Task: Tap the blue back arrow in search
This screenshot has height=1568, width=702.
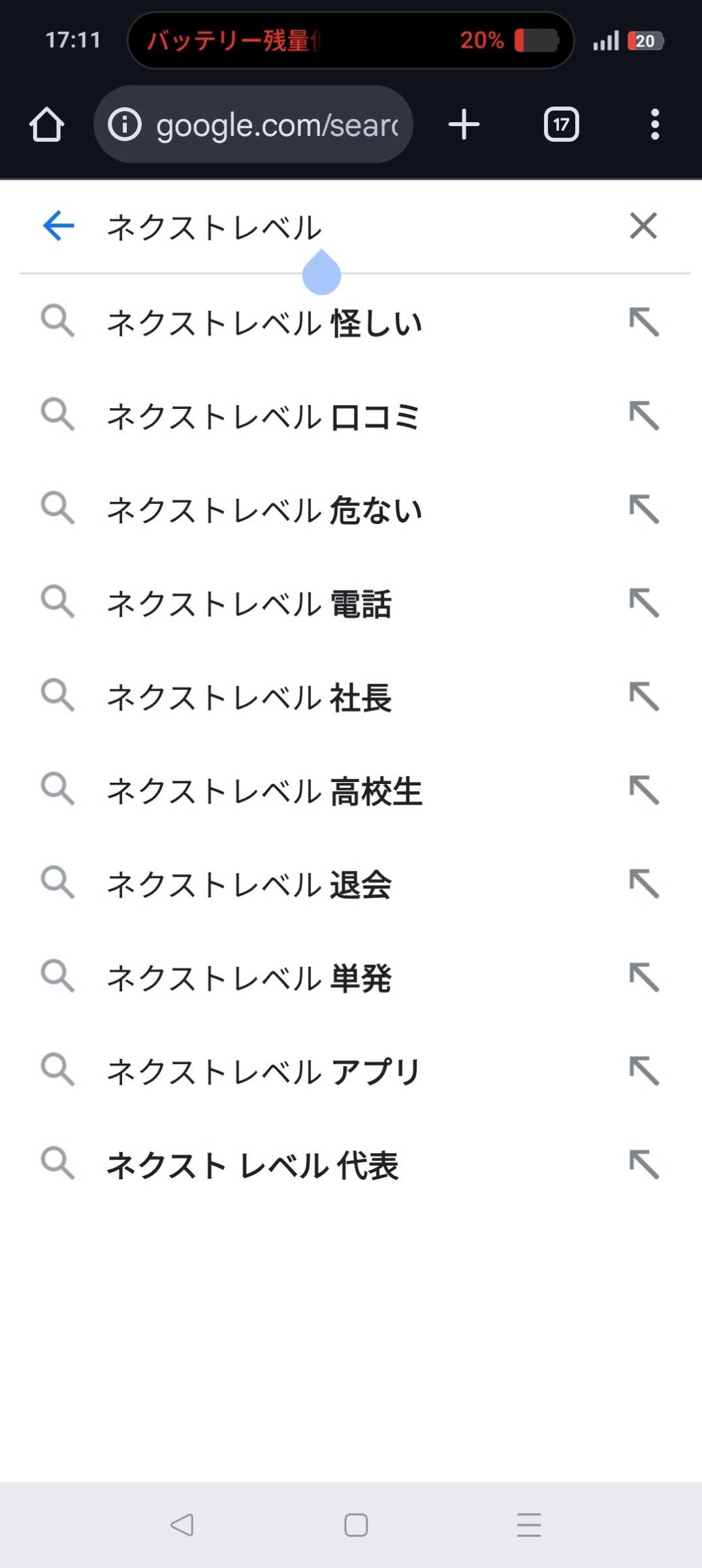Action: (58, 226)
